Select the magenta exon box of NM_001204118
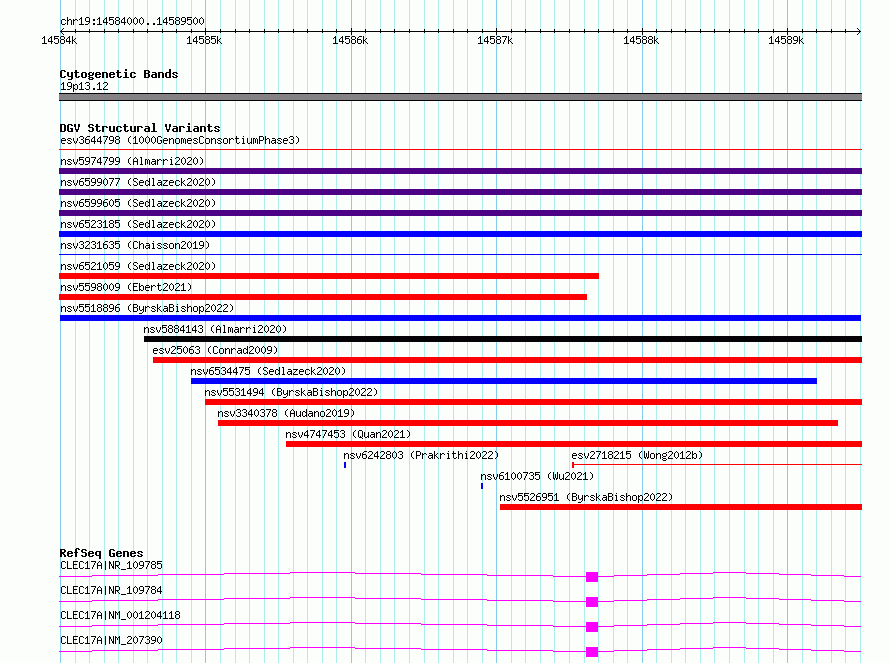890x663 pixels. pos(592,627)
